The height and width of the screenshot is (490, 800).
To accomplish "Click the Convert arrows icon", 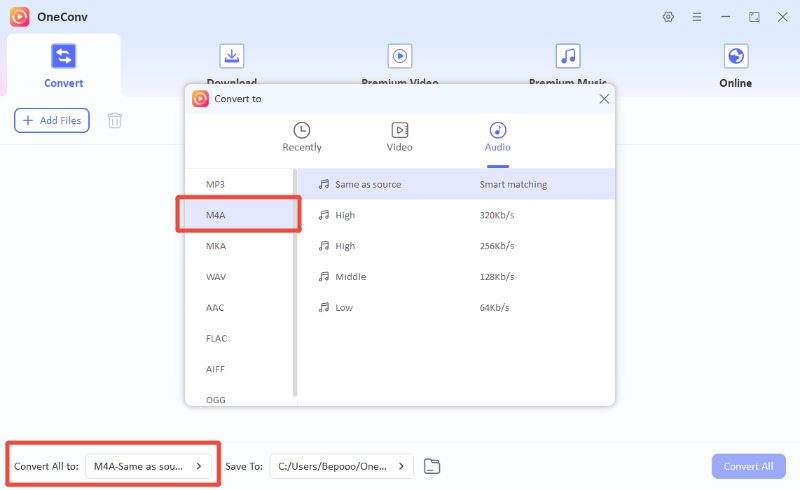I will (63, 56).
